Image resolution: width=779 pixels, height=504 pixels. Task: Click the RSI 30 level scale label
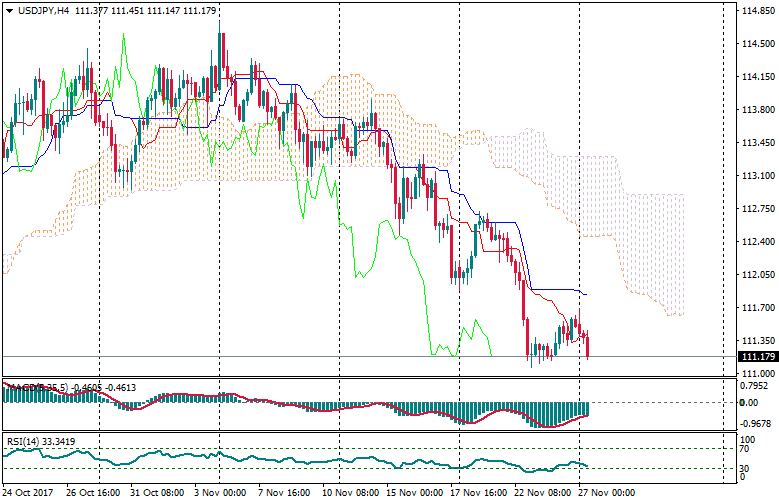tap(746, 467)
